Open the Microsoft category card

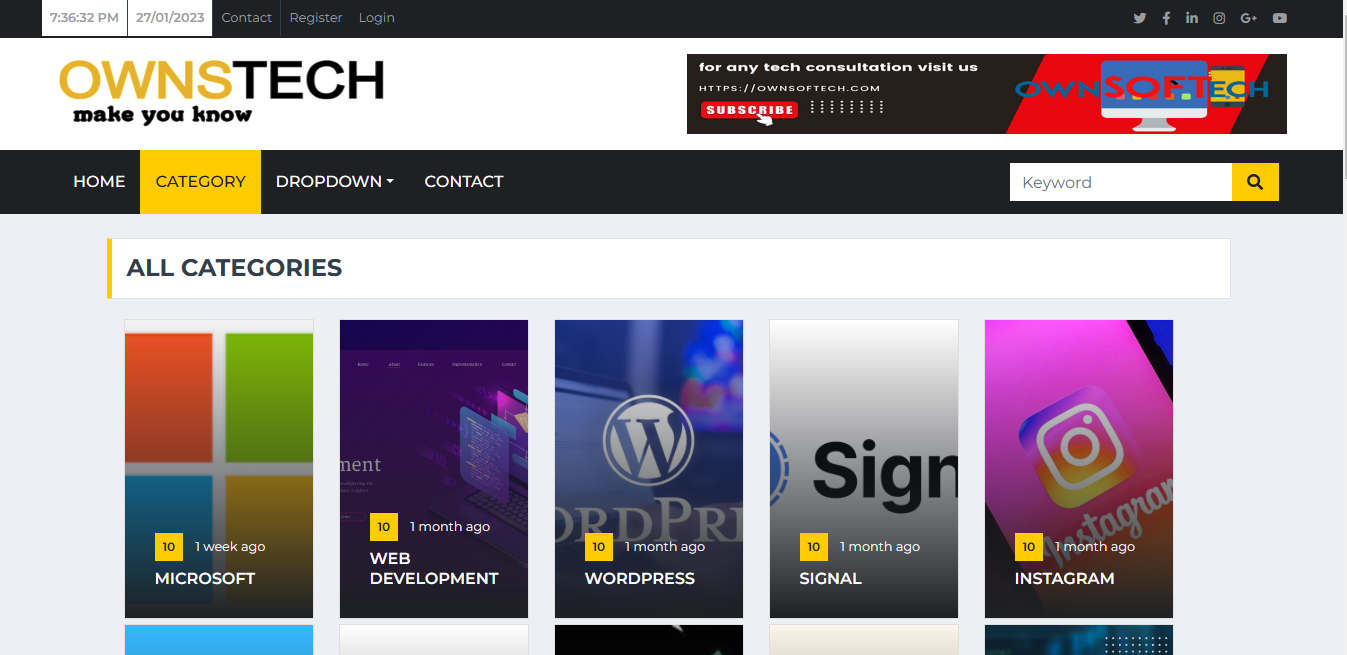(x=219, y=468)
